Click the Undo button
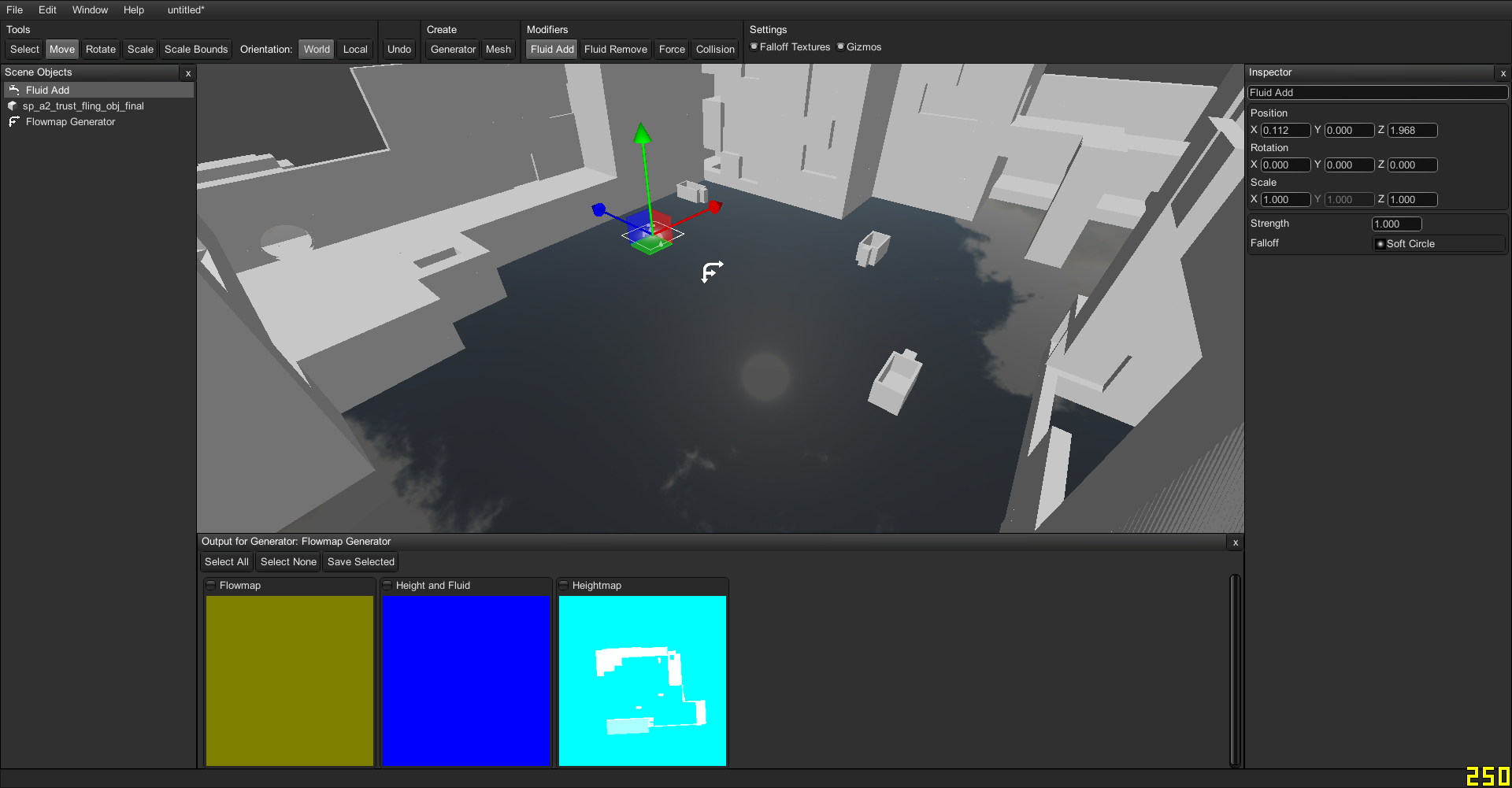 click(399, 50)
